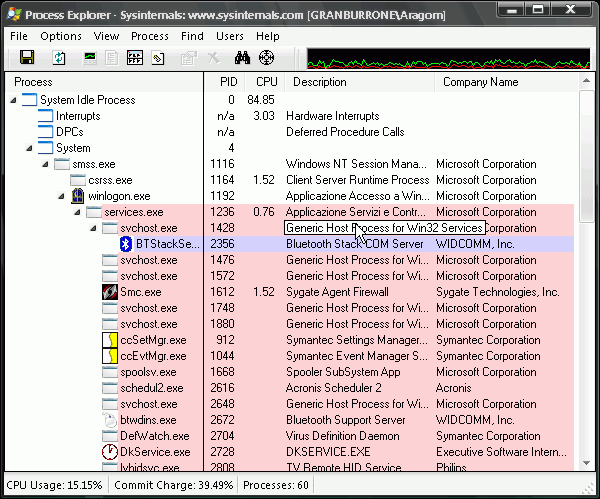Image resolution: width=600 pixels, height=499 pixels.
Task: Click the Commit Charge status bar entry
Action: click(173, 485)
